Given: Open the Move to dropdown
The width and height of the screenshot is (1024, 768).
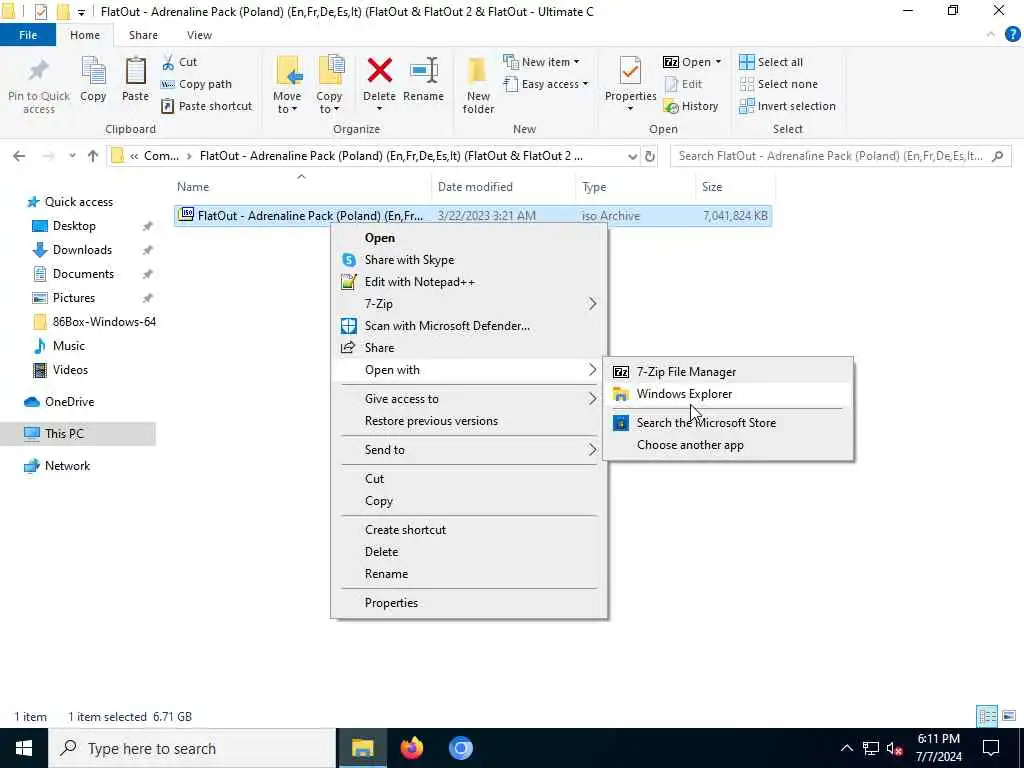Looking at the screenshot, I should click(x=287, y=85).
